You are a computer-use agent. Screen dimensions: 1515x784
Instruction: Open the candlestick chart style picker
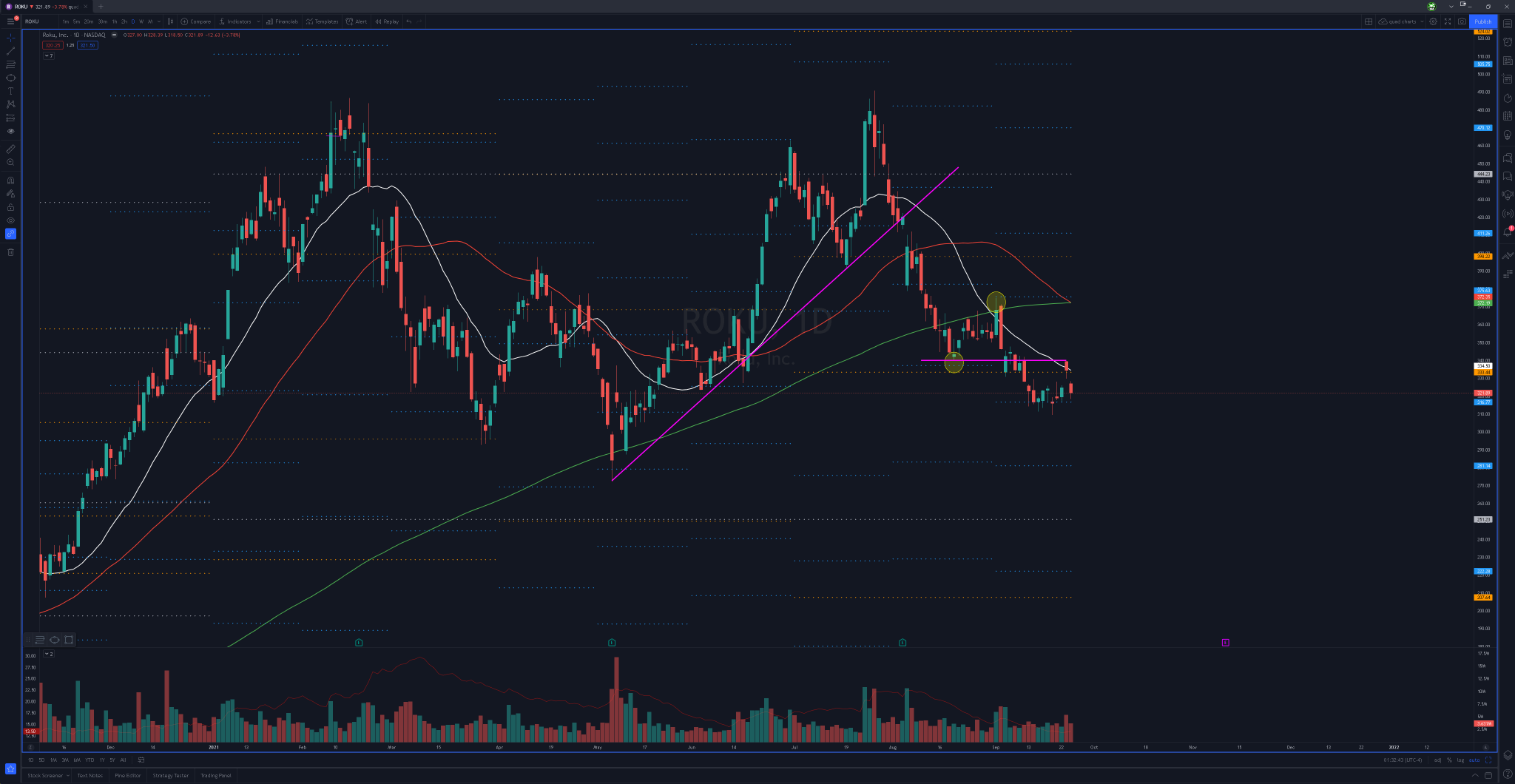click(x=171, y=21)
